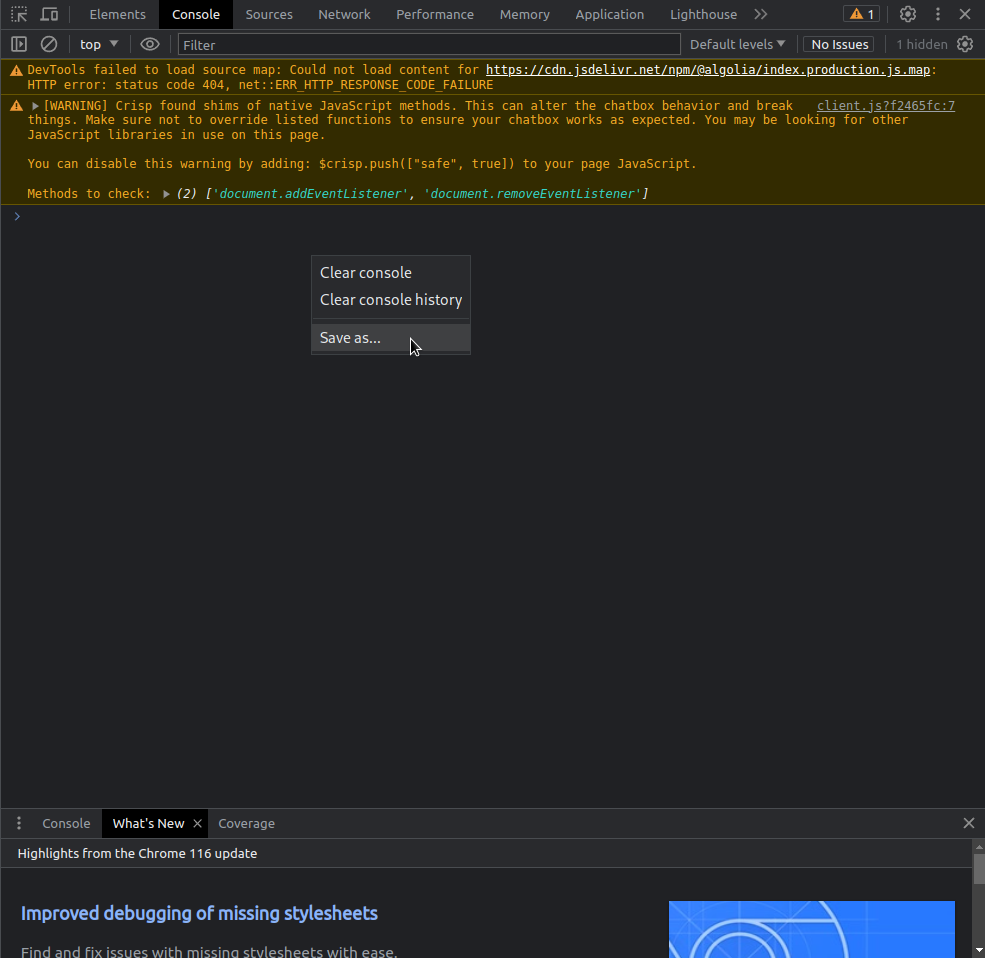This screenshot has width=985, height=958.
Task: Open the client.js?f2465fc:7 source link
Action: point(886,106)
